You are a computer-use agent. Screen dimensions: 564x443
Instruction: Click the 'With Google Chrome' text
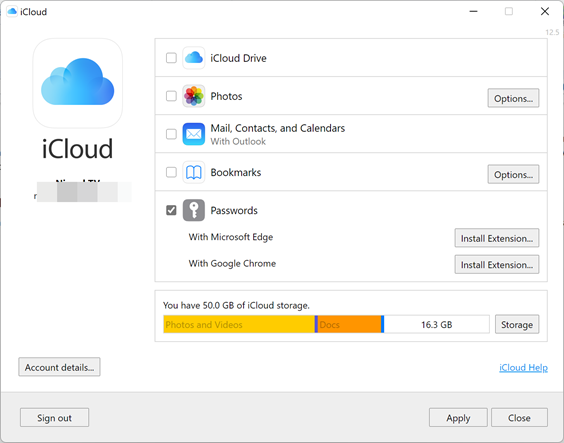(232, 264)
